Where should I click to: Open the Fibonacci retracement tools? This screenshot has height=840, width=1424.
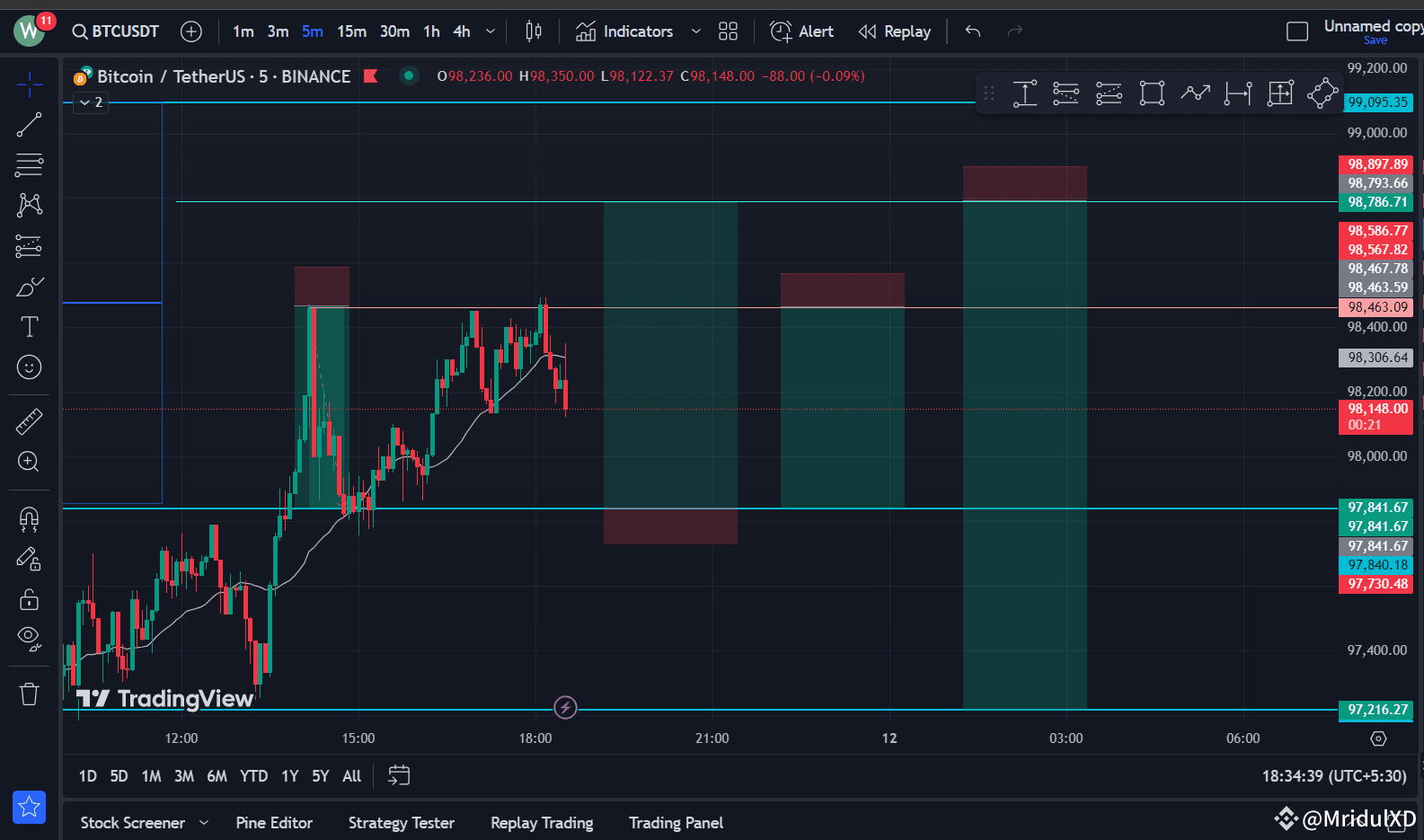[29, 165]
